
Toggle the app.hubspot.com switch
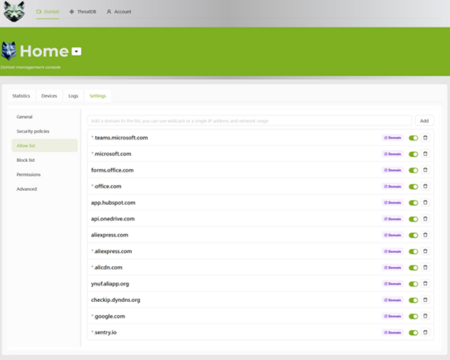pyautogui.click(x=413, y=203)
